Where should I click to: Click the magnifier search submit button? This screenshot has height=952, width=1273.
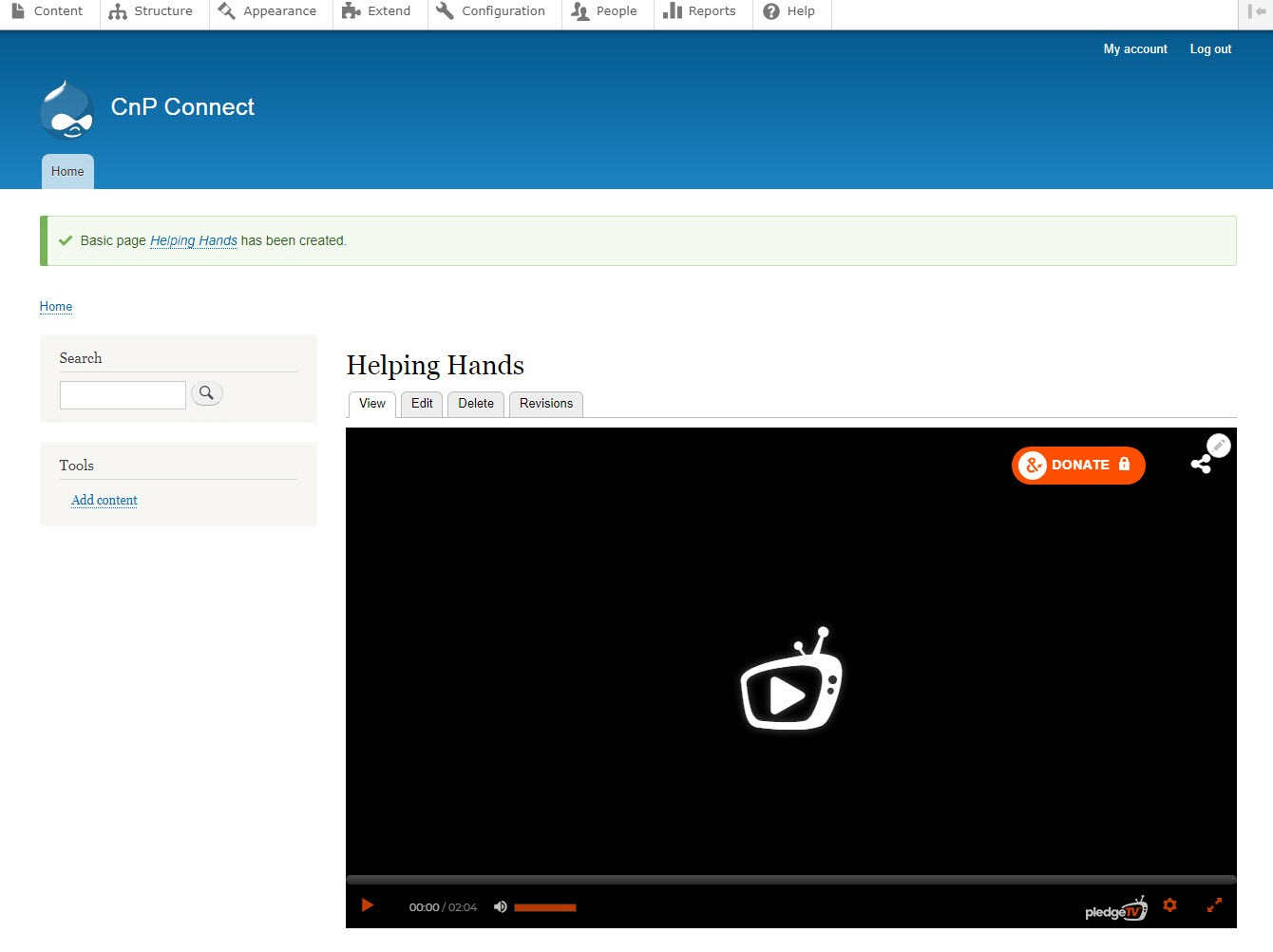(x=207, y=393)
